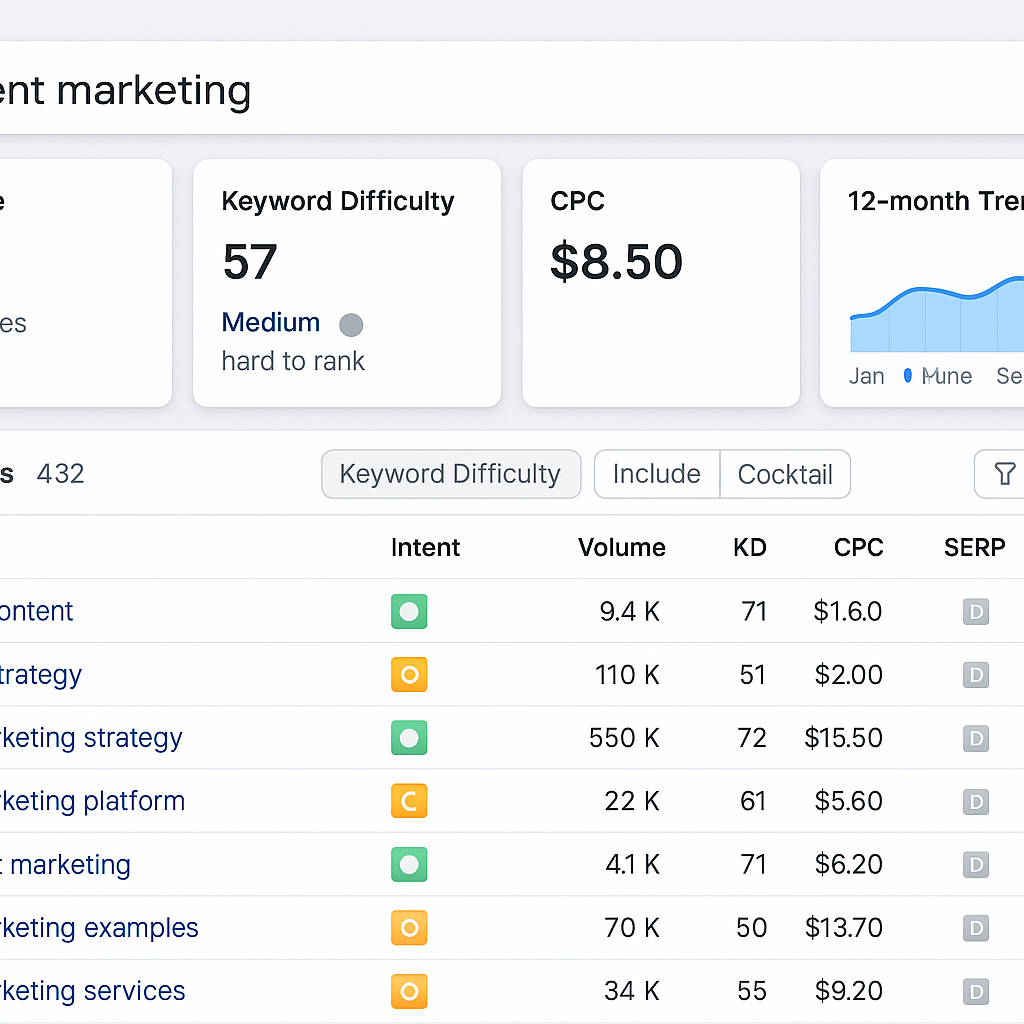
Task: Sort table by Volume column
Action: 621,548
